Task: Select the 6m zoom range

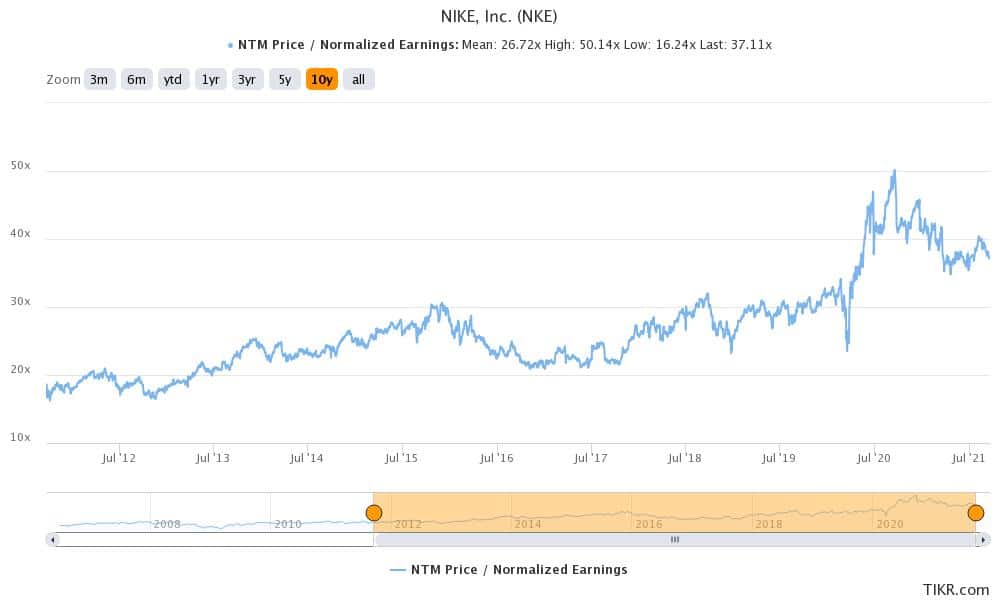Action: click(x=136, y=80)
